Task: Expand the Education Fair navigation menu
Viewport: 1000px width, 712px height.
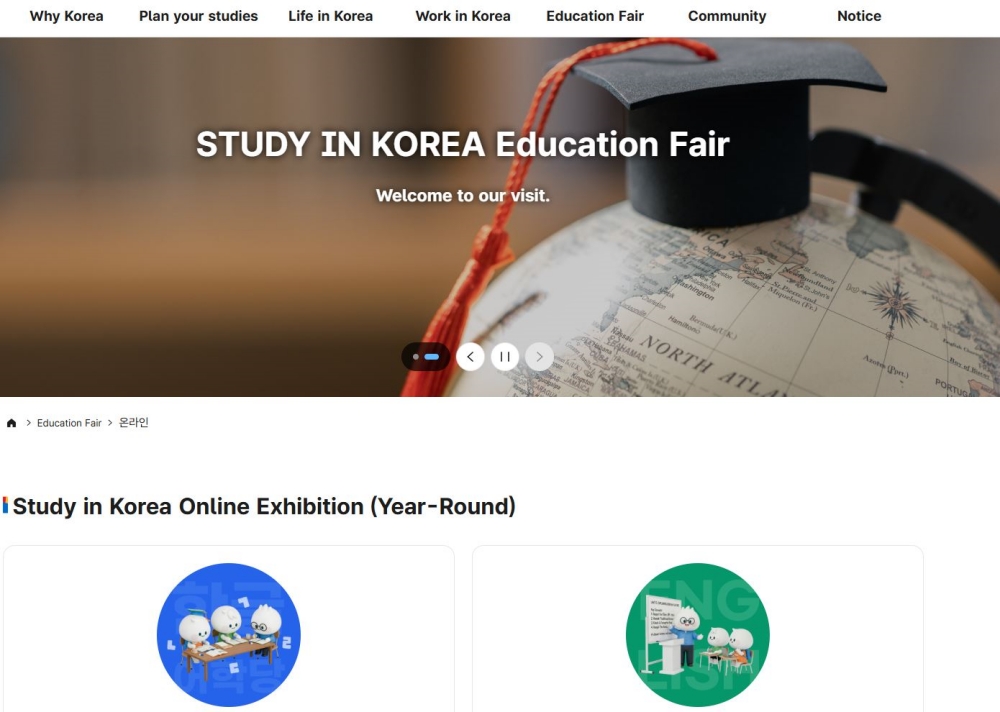Action: pyautogui.click(x=595, y=16)
